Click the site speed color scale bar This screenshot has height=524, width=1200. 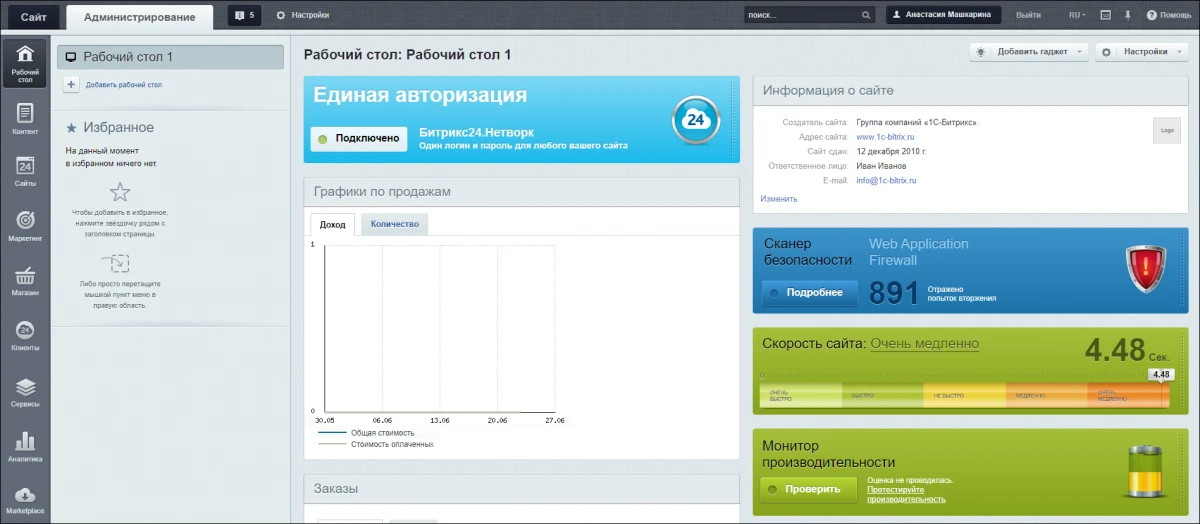[964, 395]
